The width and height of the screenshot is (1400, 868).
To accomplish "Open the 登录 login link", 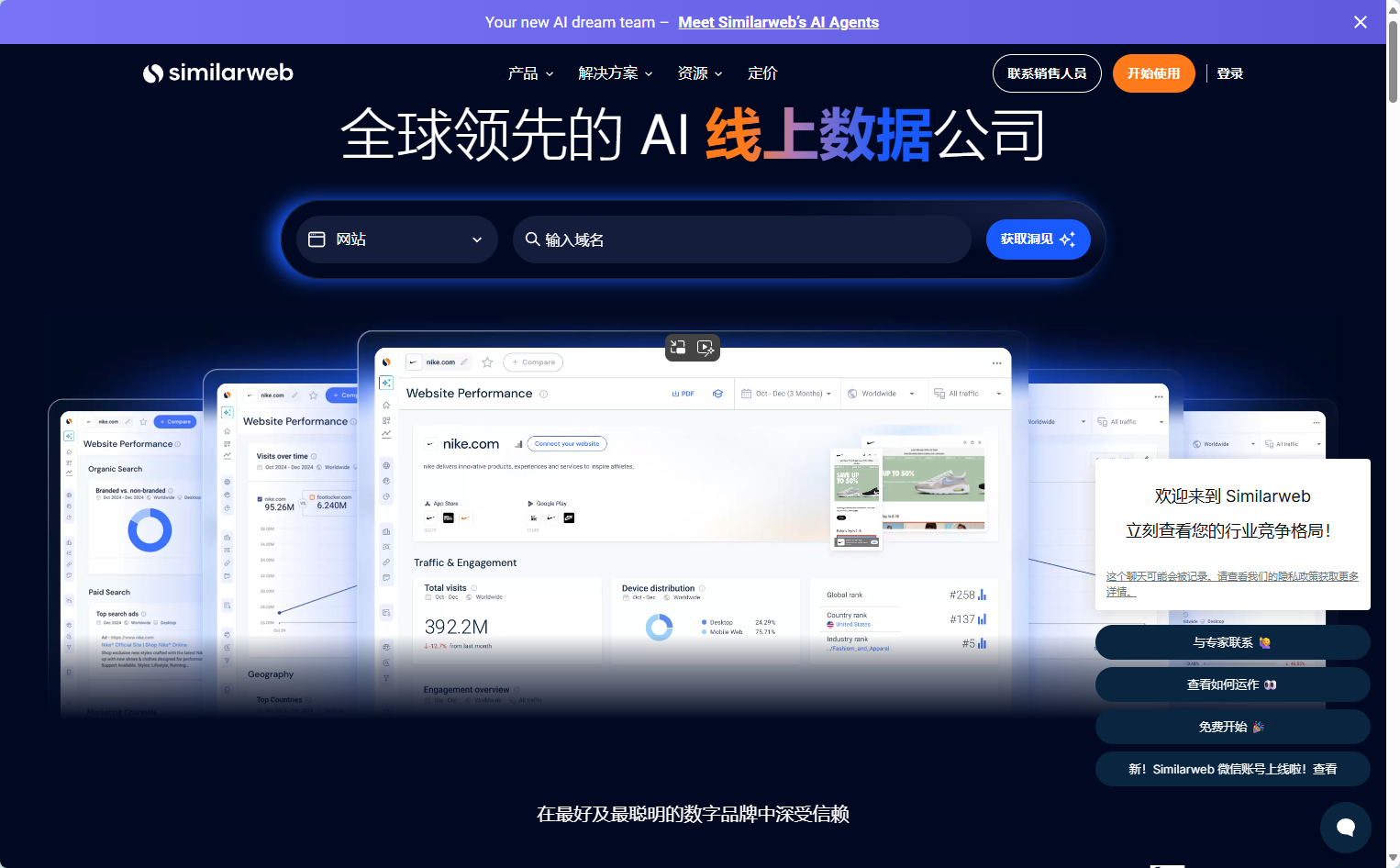I will point(1229,73).
